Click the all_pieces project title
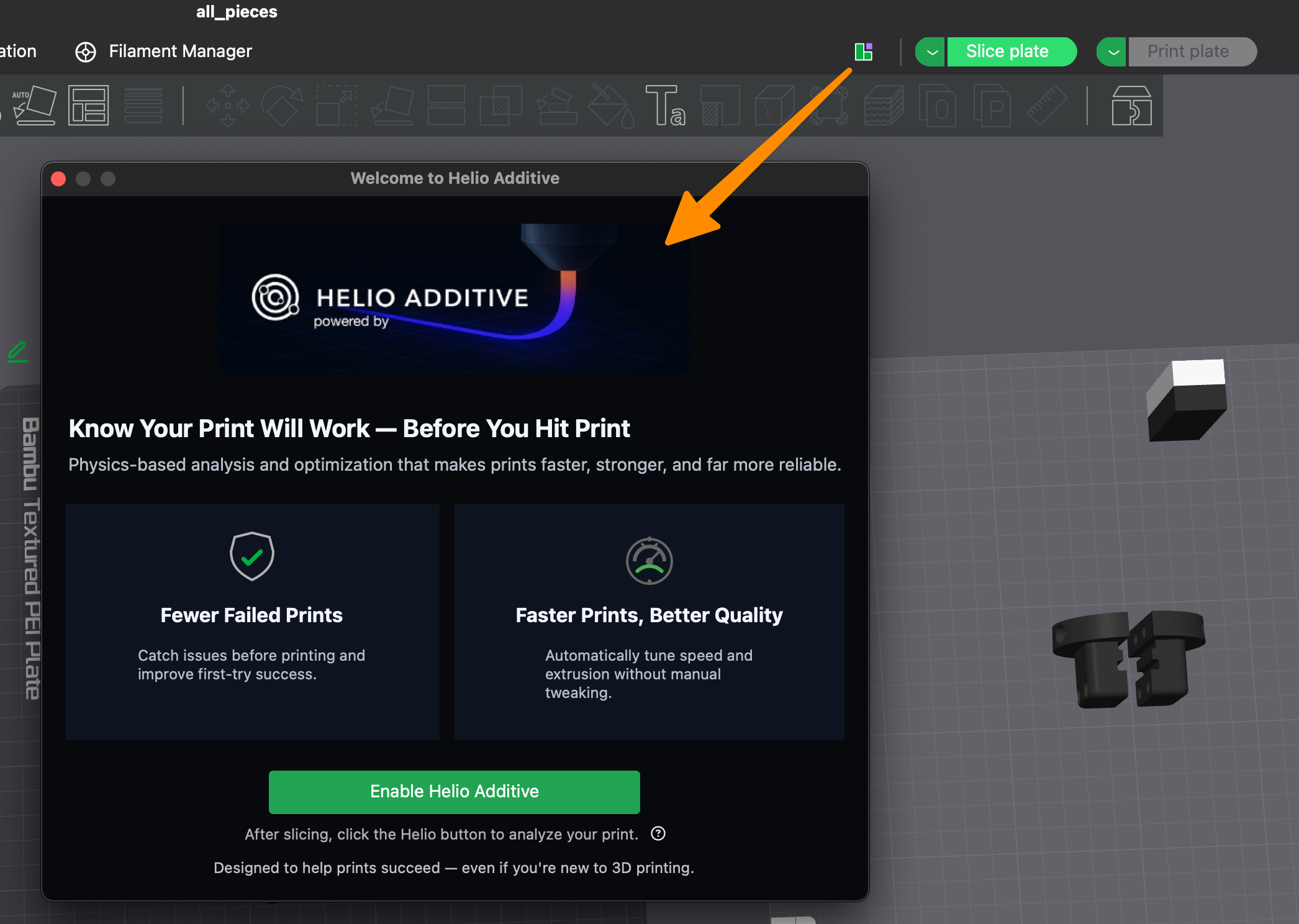Screen dimensions: 1299x924 (x=237, y=12)
